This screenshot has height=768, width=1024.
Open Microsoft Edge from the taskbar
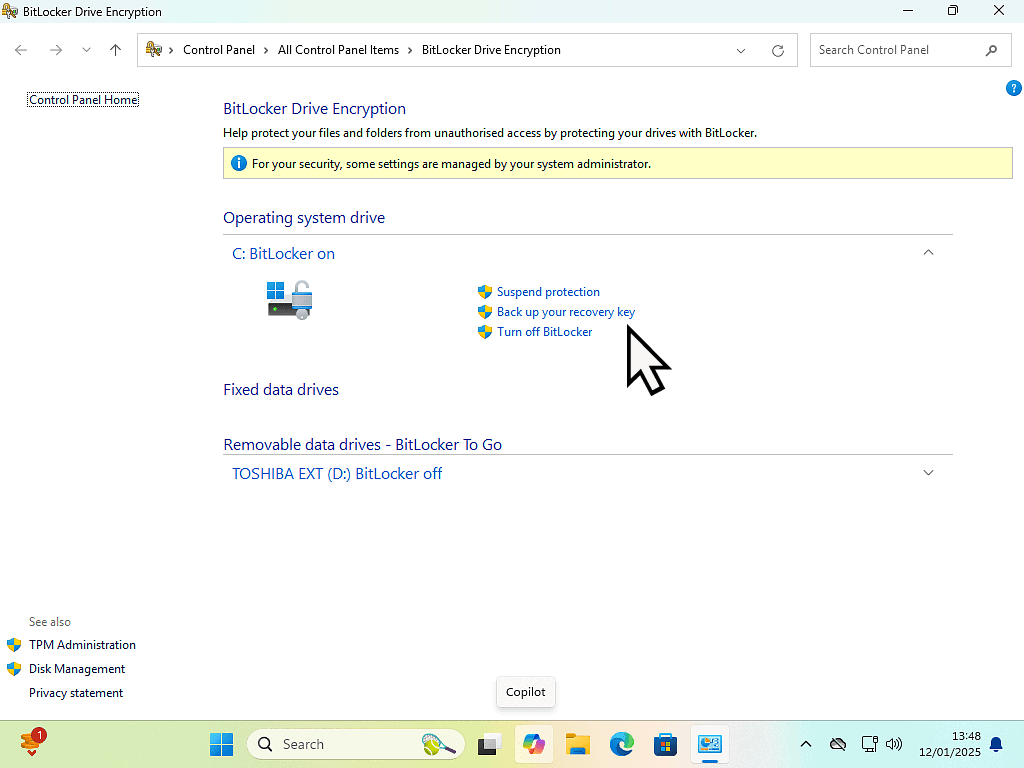622,744
